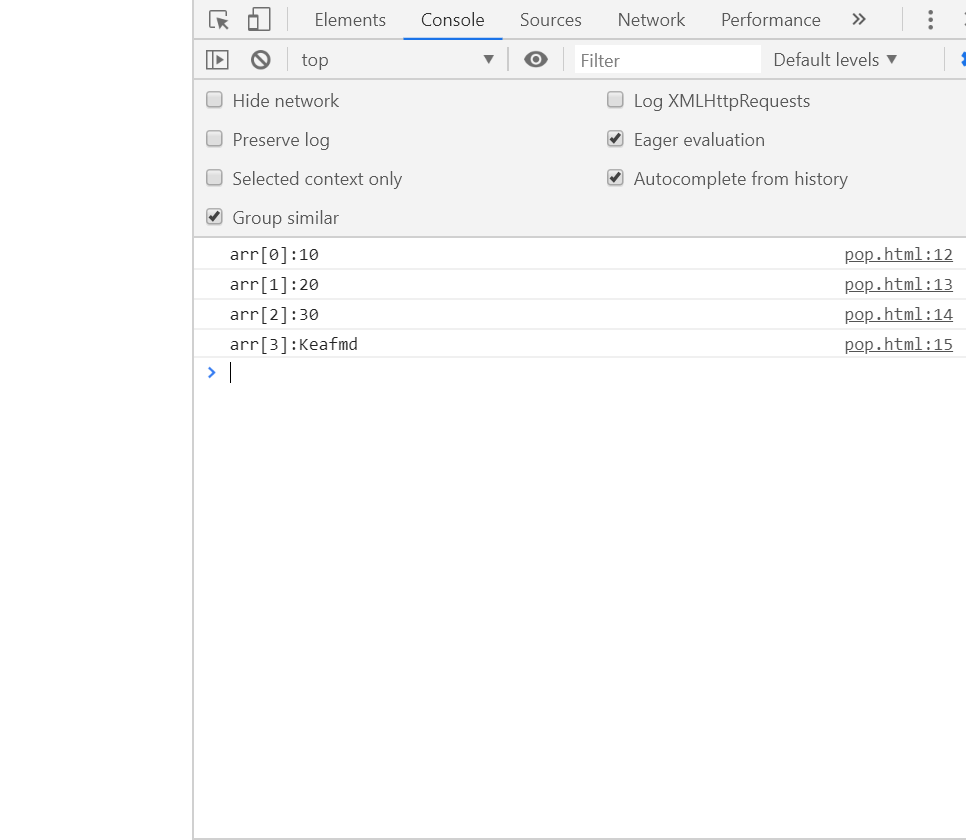
Task: Open source link pop.html:14
Action: [x=898, y=315]
